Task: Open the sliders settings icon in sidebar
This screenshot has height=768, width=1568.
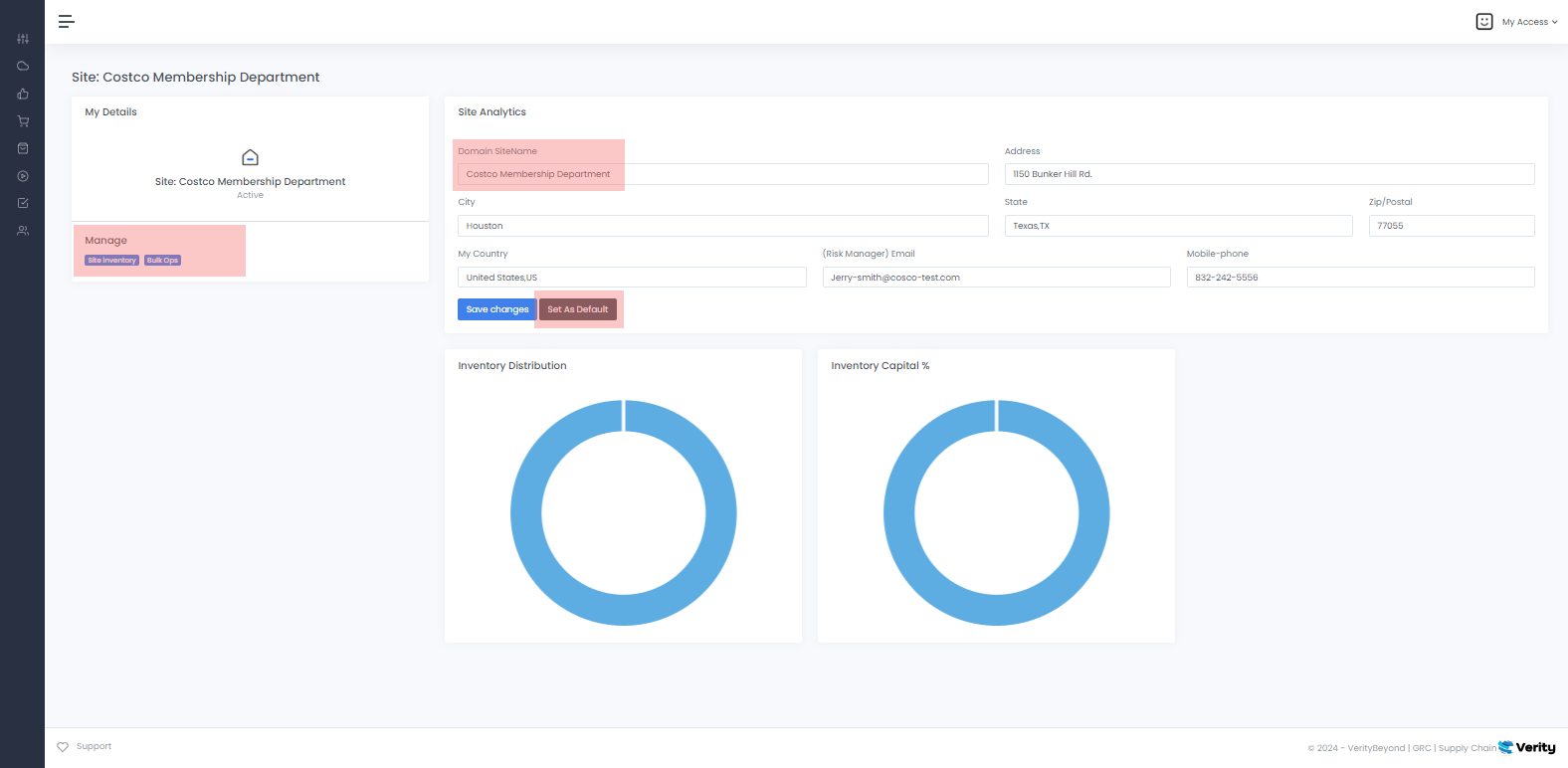Action: [23, 39]
